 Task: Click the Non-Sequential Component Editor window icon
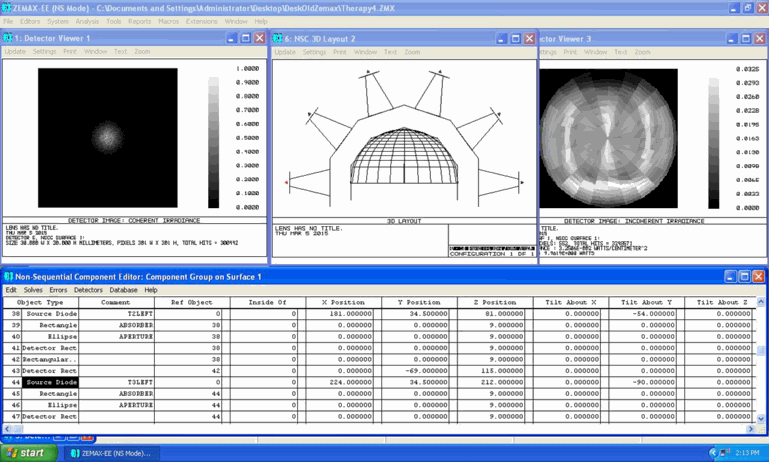pos(8,276)
